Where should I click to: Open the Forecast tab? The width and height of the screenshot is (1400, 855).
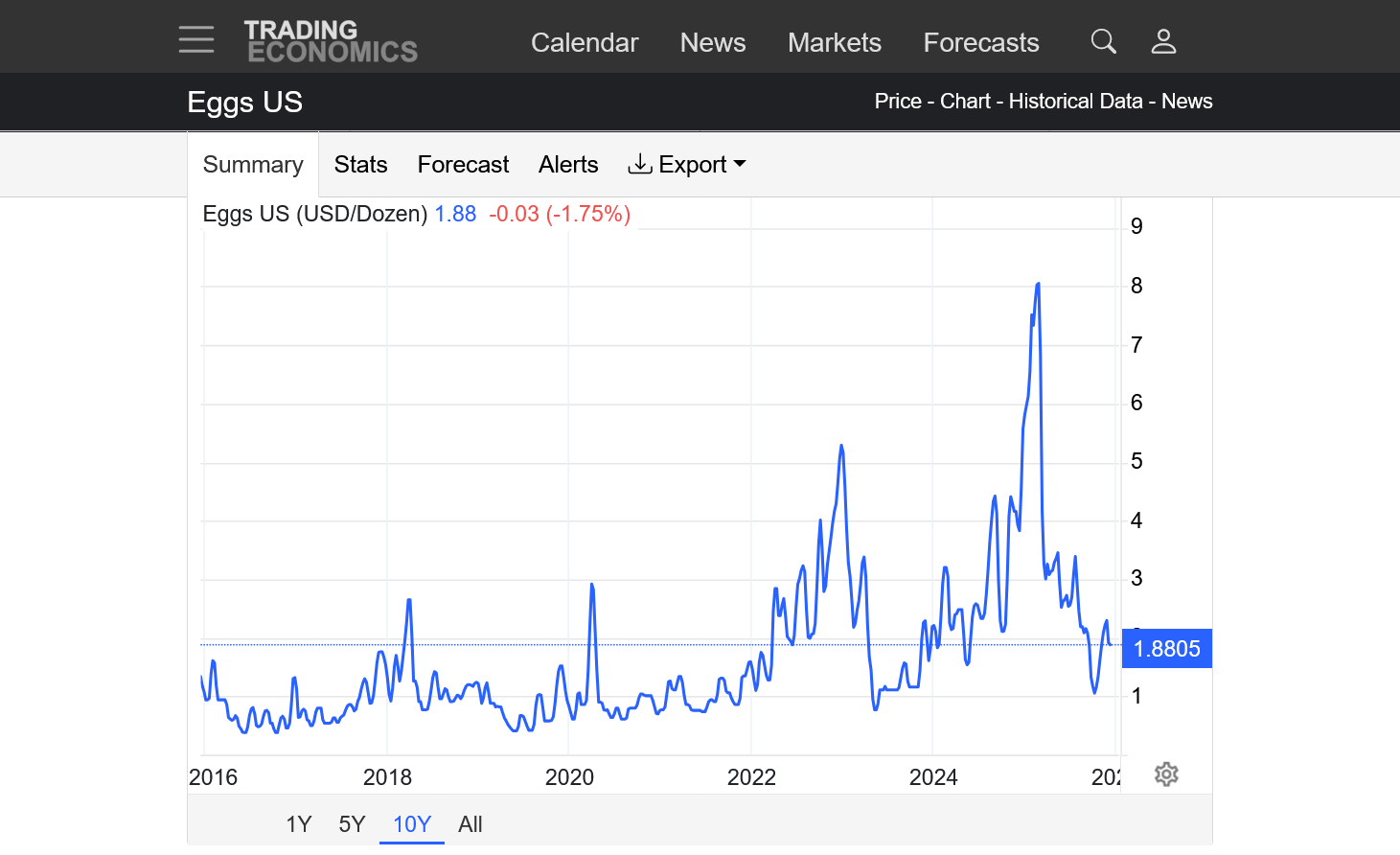click(463, 165)
